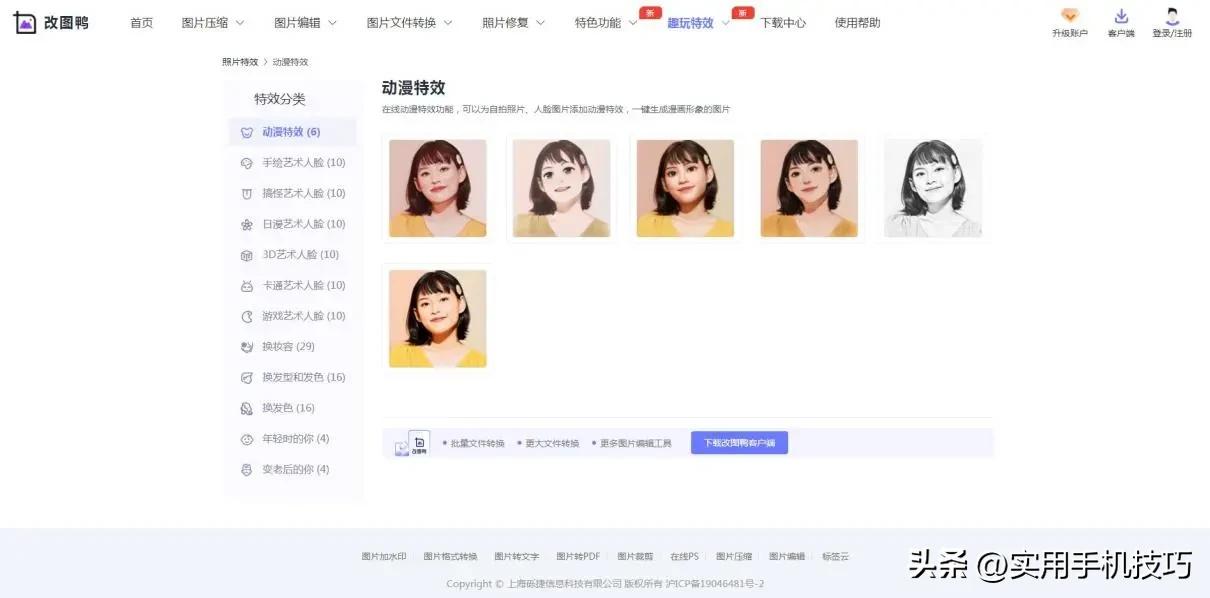Click the 升级账户 gem icon
1210x598 pixels.
pyautogui.click(x=1069, y=17)
